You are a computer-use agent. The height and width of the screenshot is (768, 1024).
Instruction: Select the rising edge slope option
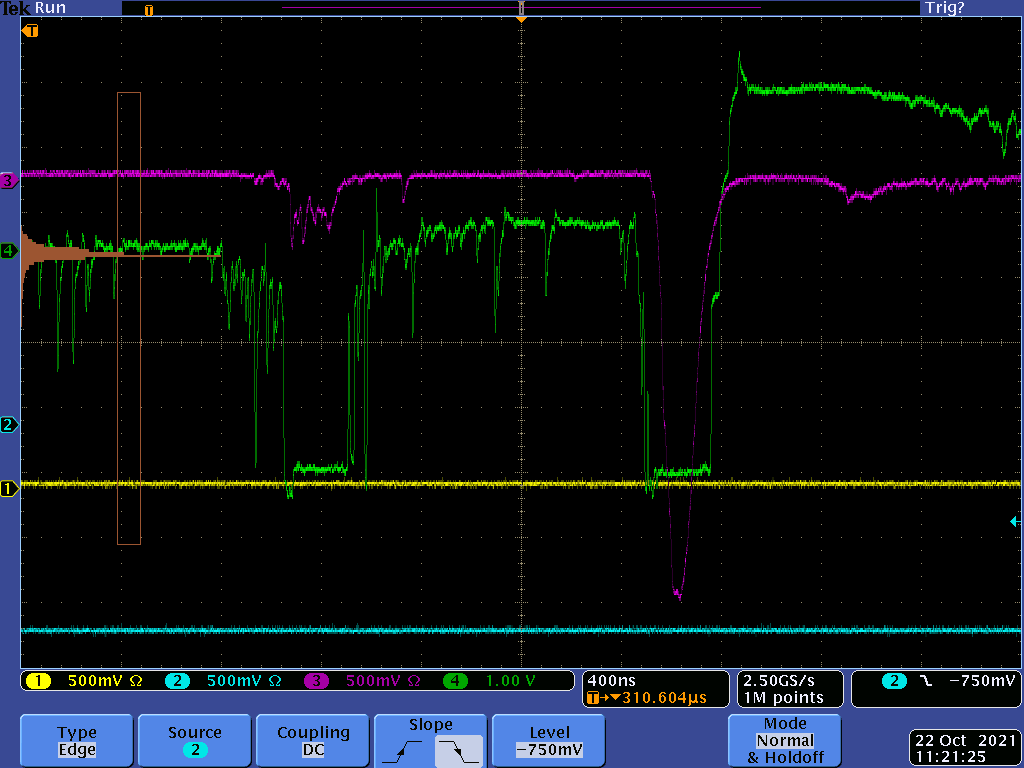point(403,748)
